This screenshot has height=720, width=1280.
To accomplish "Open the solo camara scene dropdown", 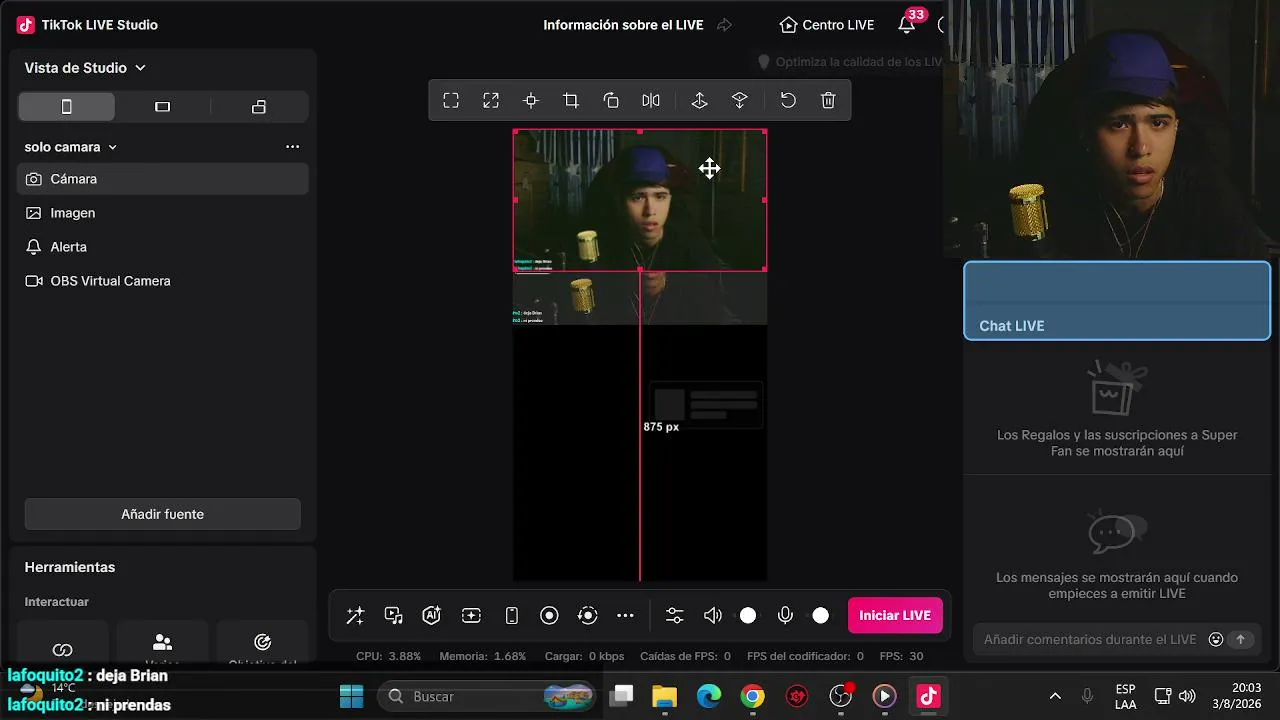I will pos(71,147).
